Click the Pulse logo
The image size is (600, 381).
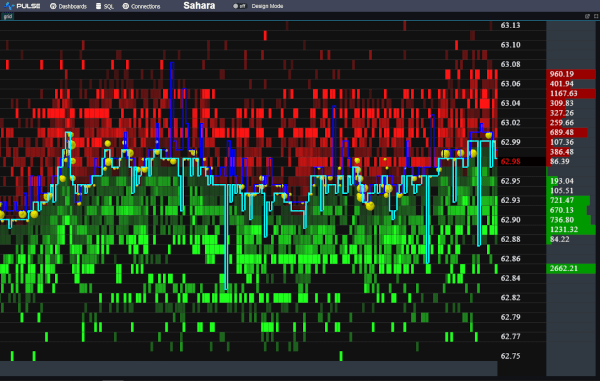click(x=22, y=6)
